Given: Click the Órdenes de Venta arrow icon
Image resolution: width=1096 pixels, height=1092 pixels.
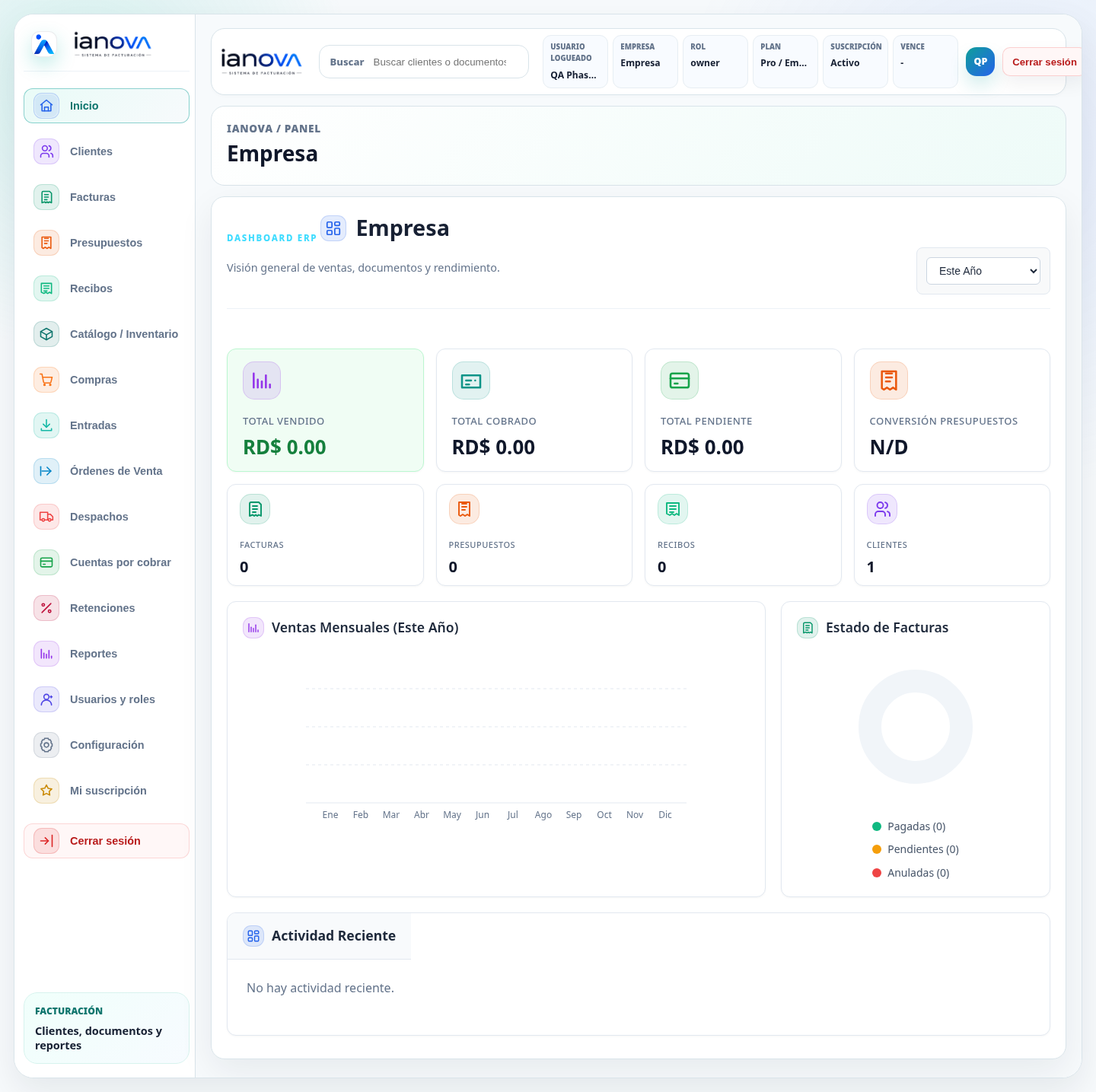Looking at the screenshot, I should [x=46, y=471].
